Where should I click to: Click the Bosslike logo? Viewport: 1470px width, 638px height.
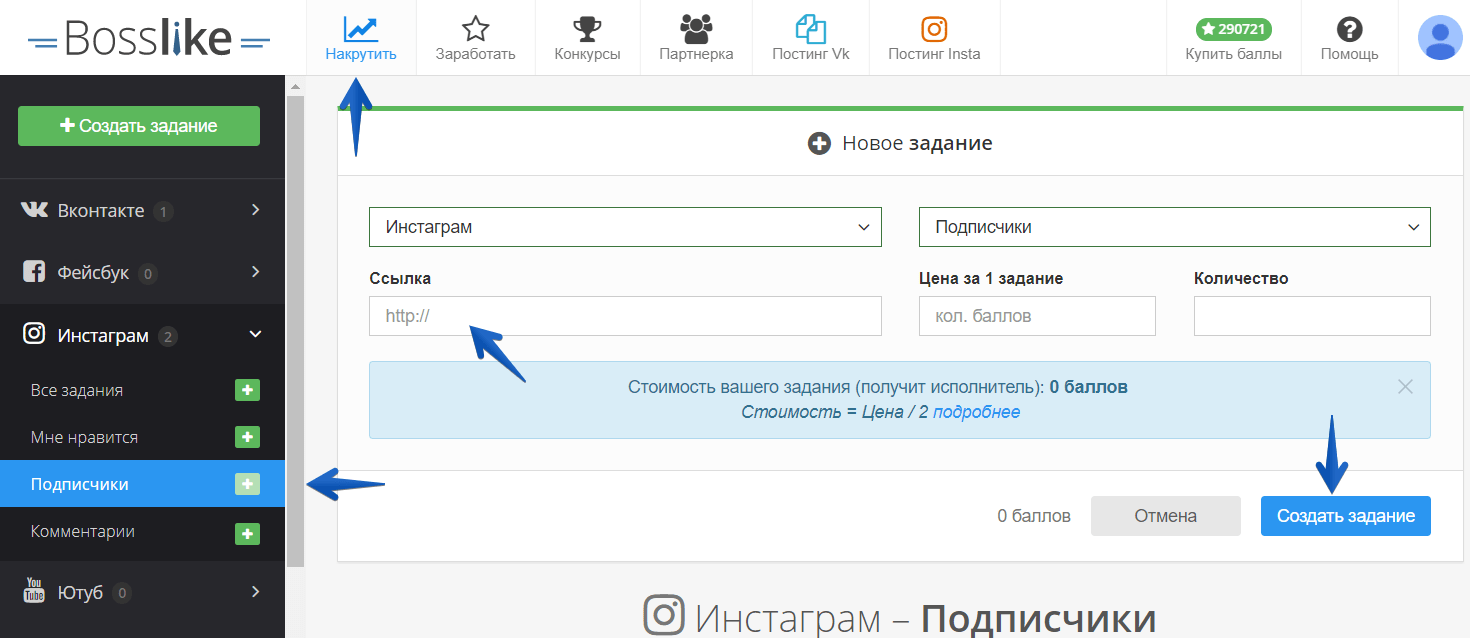(149, 38)
